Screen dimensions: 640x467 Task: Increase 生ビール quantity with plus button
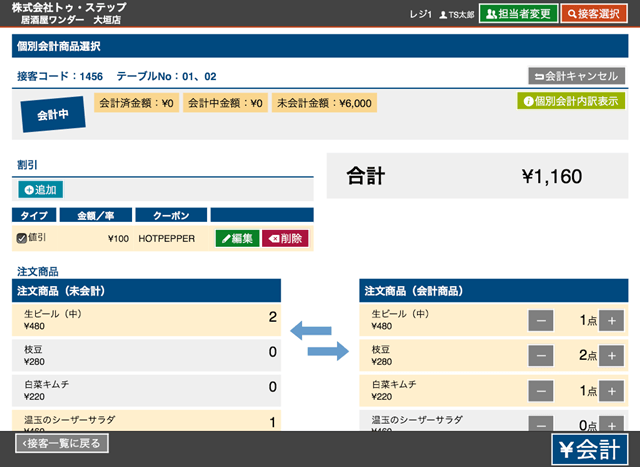(611, 321)
